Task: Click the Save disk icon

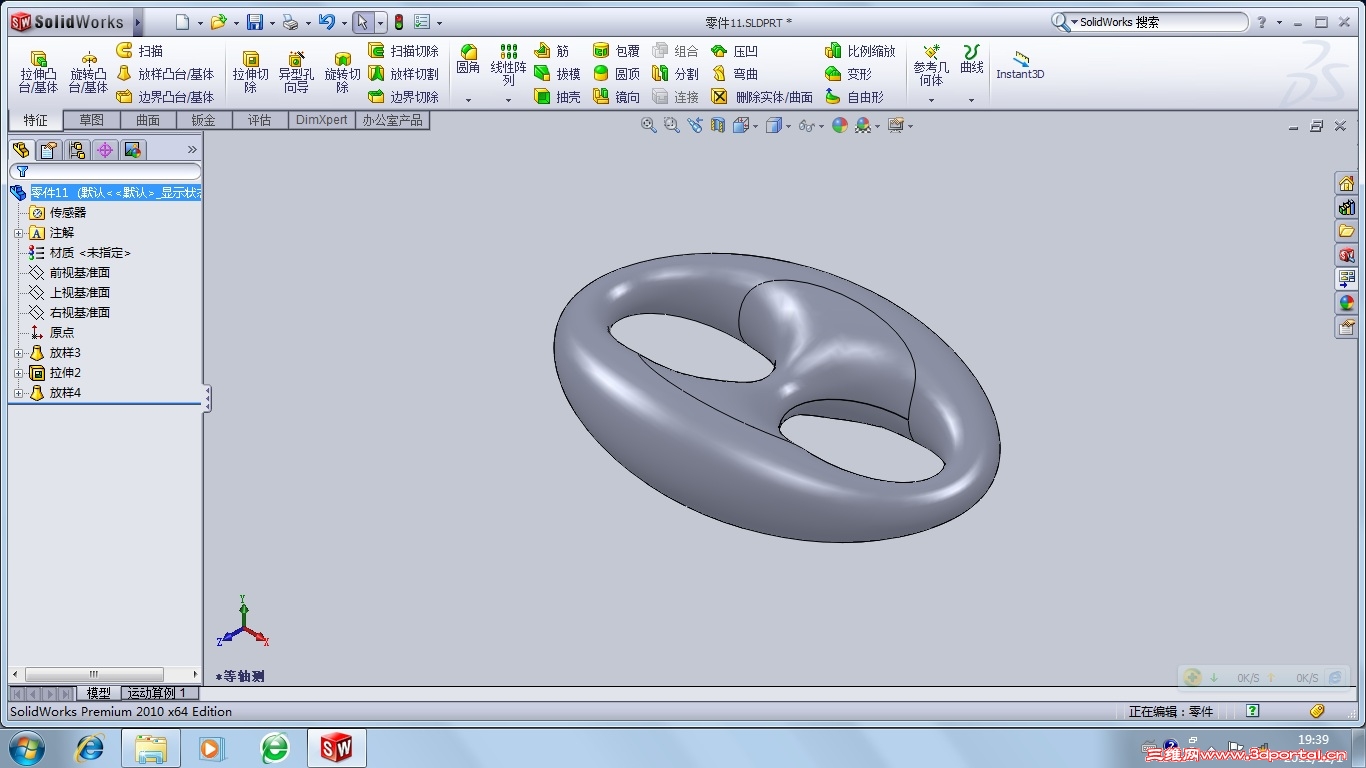Action: pyautogui.click(x=255, y=22)
